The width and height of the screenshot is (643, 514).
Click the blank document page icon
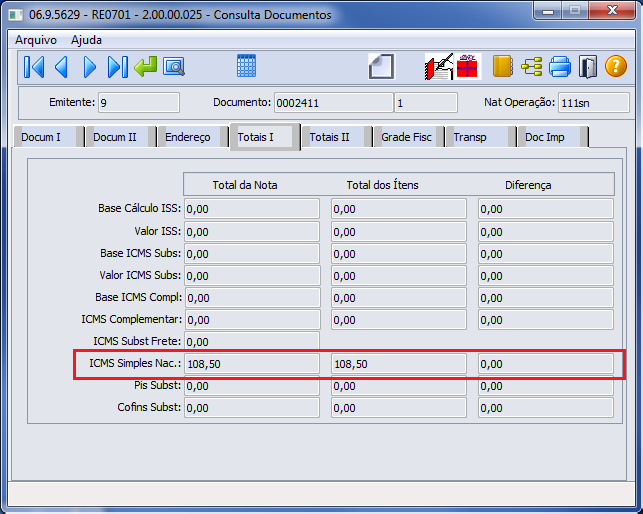[381, 66]
